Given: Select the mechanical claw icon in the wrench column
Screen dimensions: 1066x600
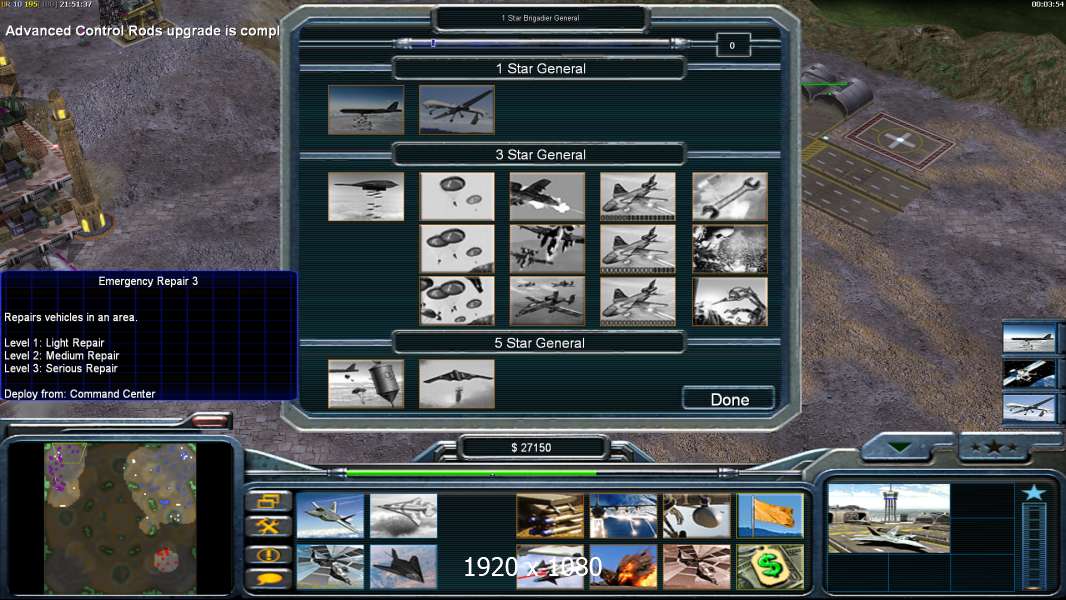Looking at the screenshot, I should (729, 301).
